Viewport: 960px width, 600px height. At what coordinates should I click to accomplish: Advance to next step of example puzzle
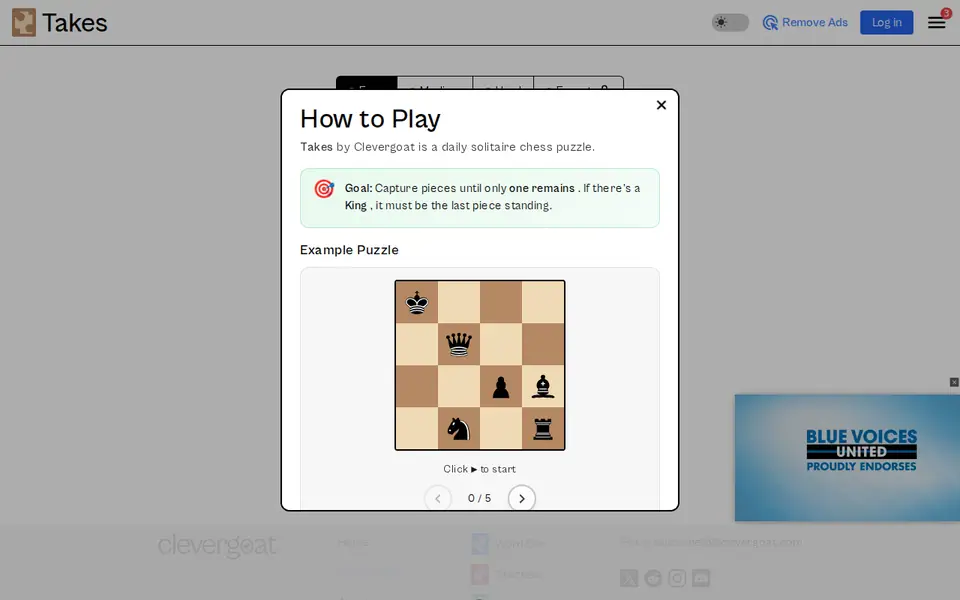[522, 498]
